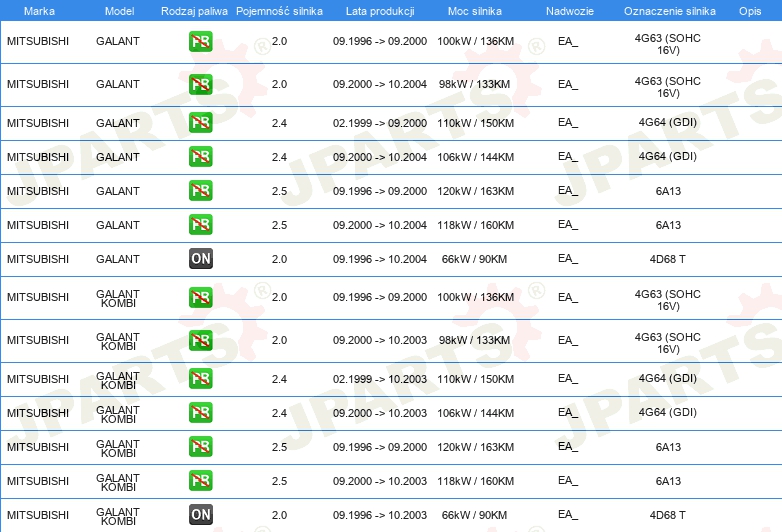The width and height of the screenshot is (782, 532).
Task: Click EA_ body code for Galant diesel row
Action: pyautogui.click(x=568, y=259)
